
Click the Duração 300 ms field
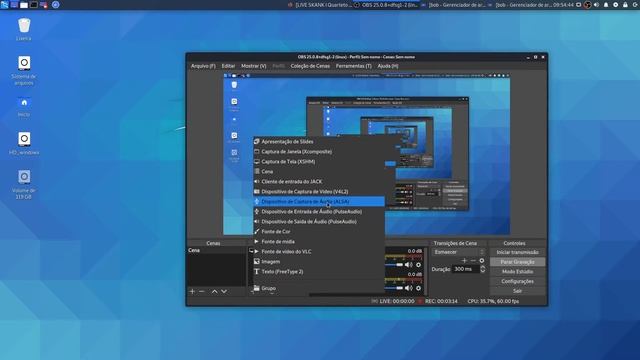pyautogui.click(x=466, y=269)
